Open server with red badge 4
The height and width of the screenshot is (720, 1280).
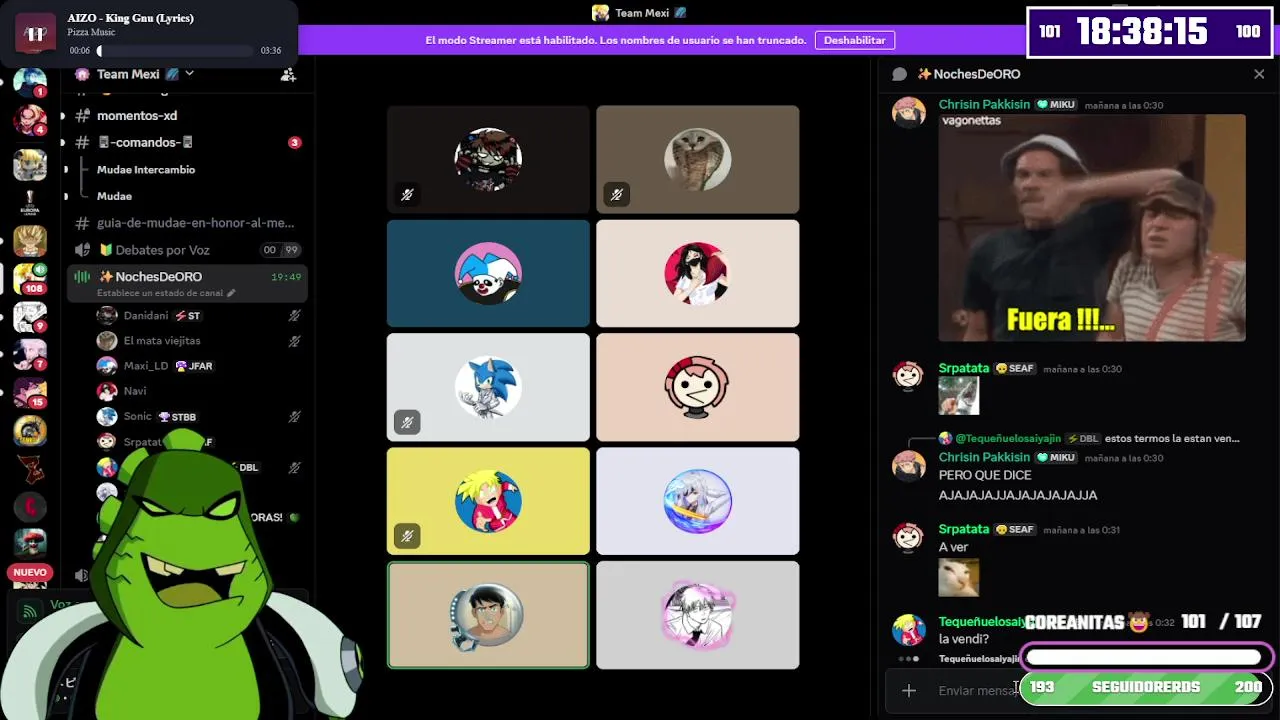coord(30,120)
